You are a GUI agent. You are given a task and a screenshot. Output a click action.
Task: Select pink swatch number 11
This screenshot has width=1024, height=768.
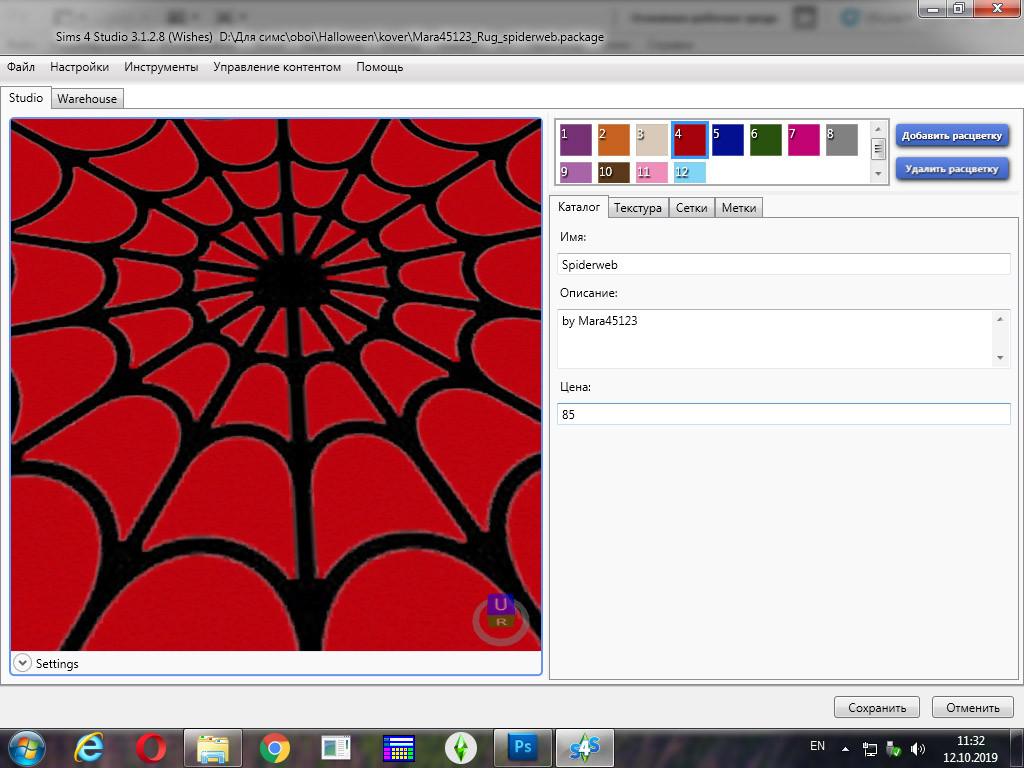pos(652,172)
